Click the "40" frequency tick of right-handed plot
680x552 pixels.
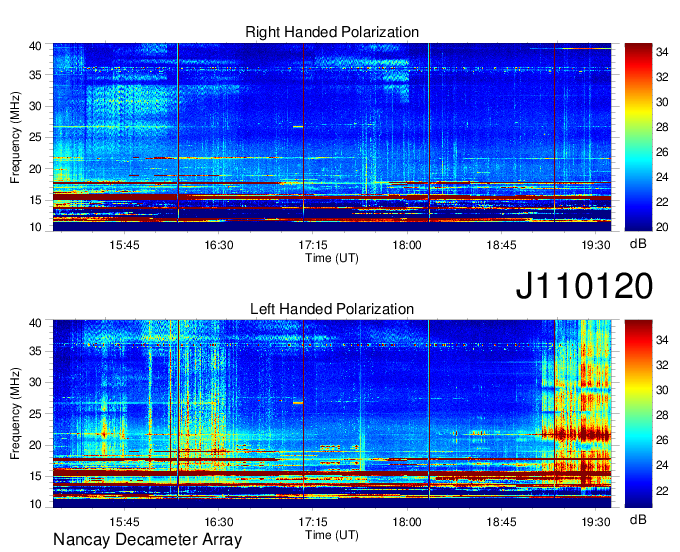click(35, 46)
